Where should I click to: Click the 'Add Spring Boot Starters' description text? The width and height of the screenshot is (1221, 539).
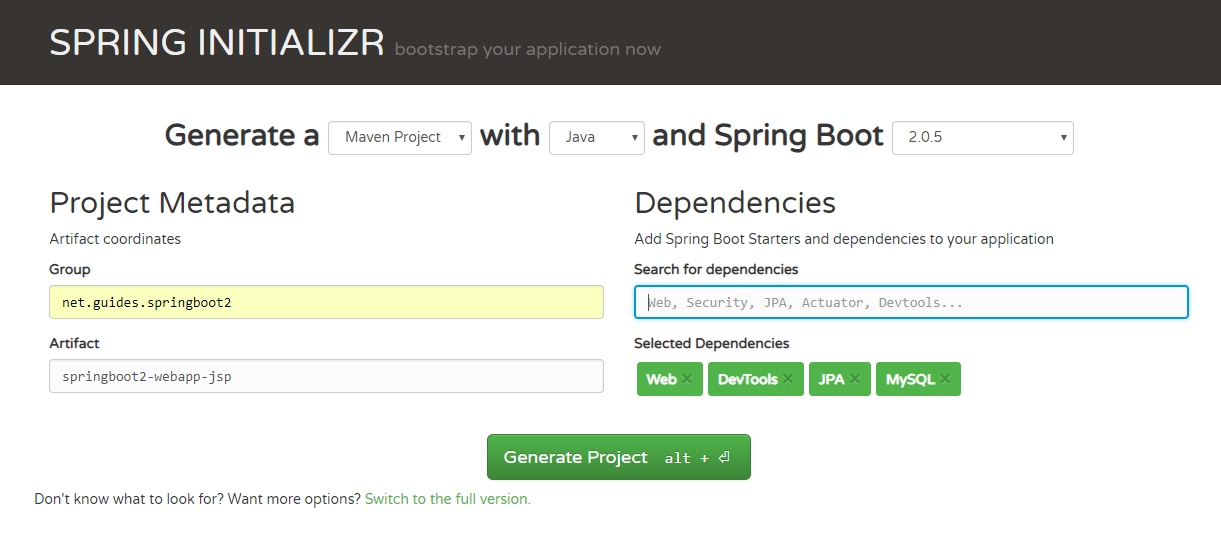[x=844, y=239]
